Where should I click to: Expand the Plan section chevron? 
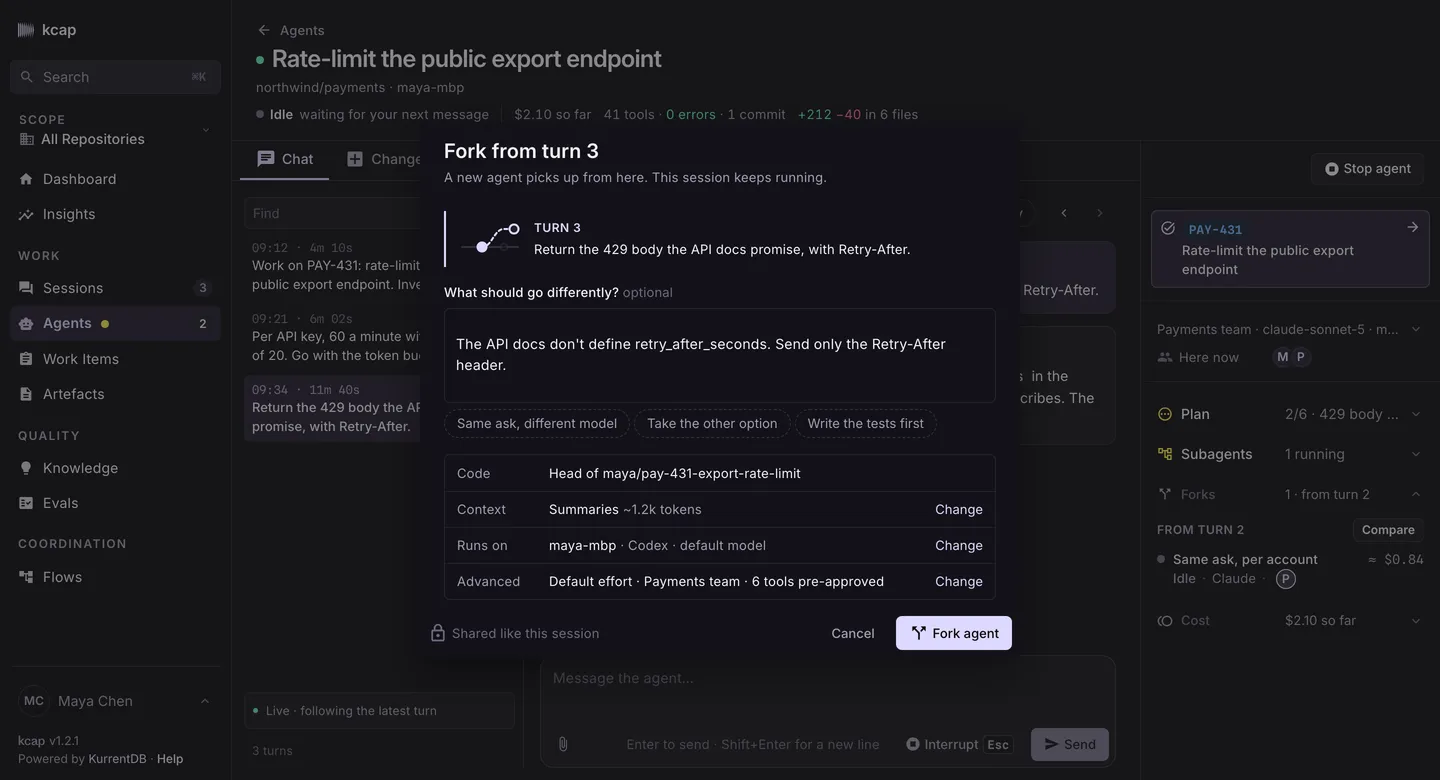[1416, 414]
